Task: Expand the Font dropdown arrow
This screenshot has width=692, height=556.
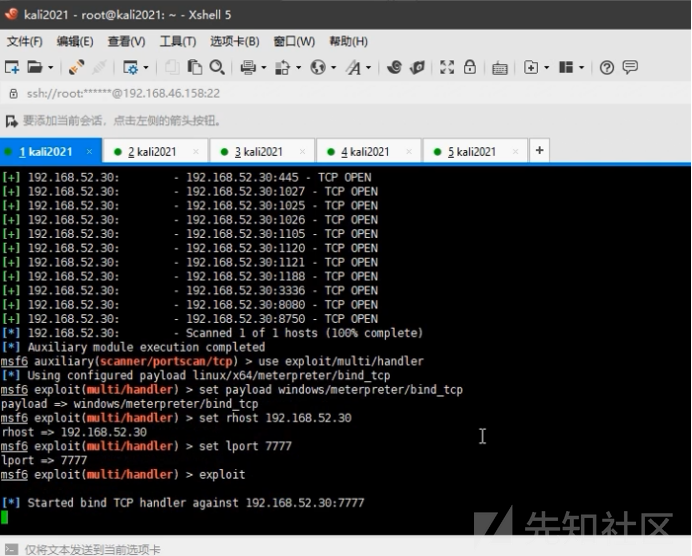Action: point(369,68)
